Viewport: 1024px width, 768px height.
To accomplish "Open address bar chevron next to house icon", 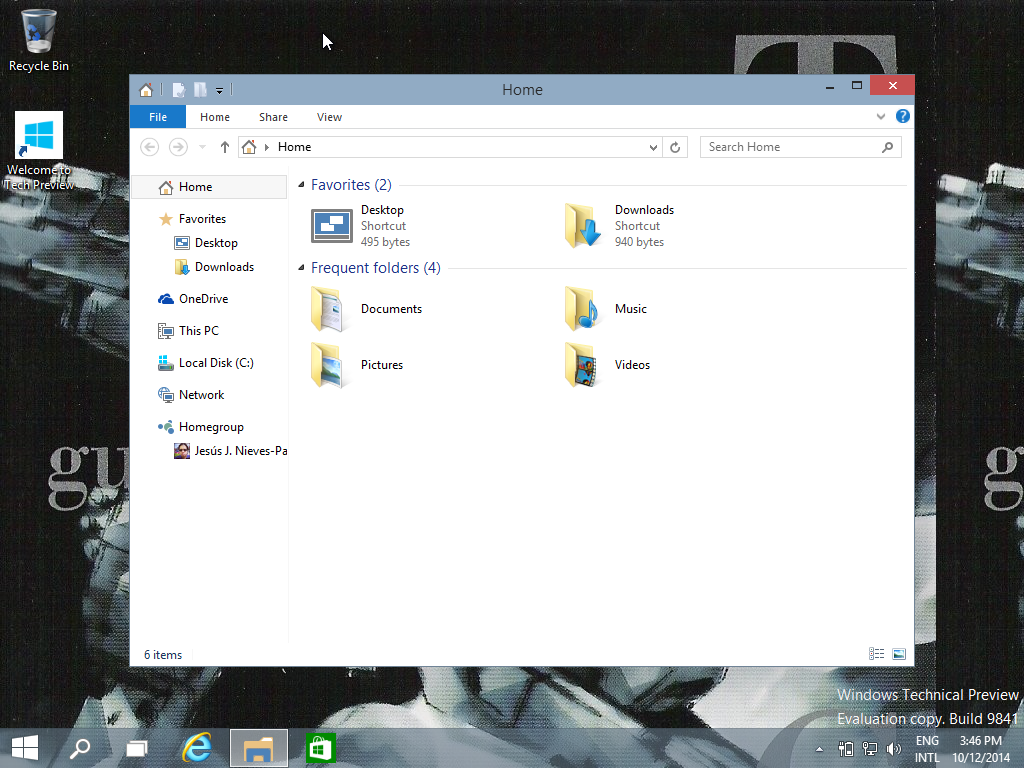I will (x=266, y=147).
